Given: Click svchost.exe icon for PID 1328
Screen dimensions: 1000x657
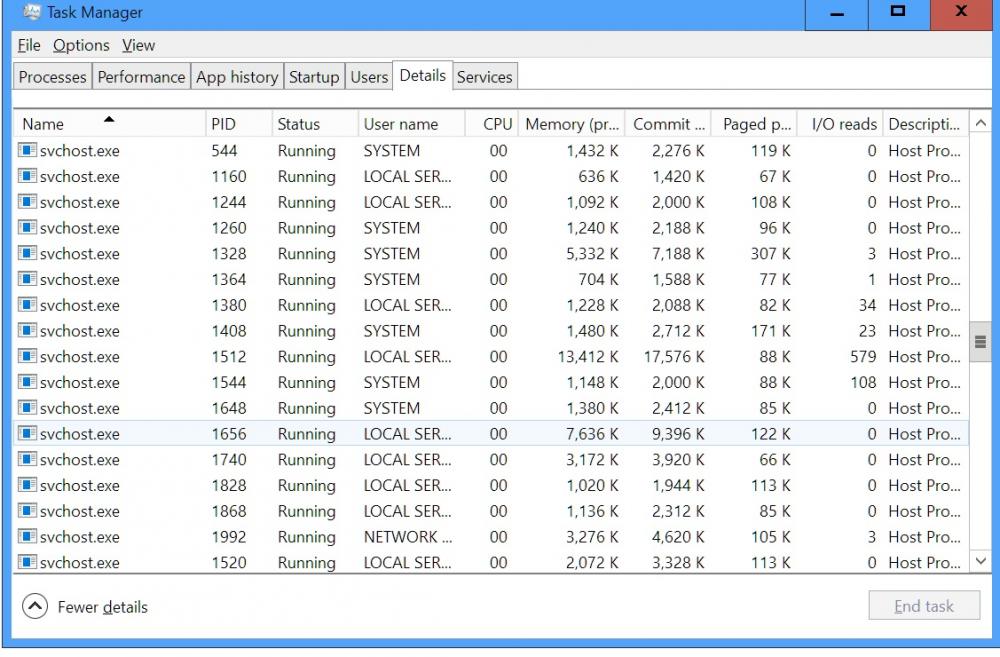Looking at the screenshot, I should coord(27,253).
